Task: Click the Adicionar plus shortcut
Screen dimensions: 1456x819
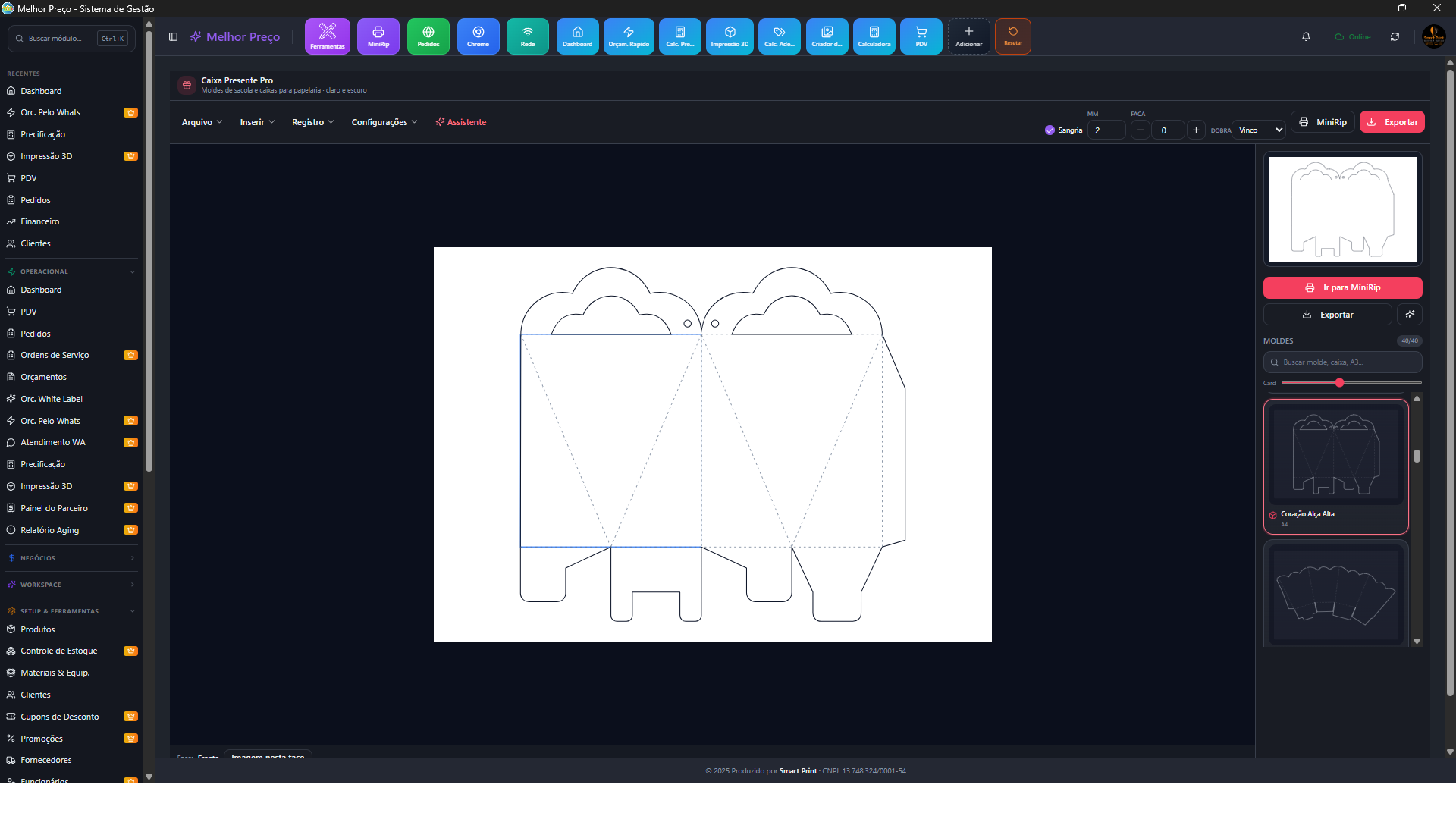Action: pos(969,36)
